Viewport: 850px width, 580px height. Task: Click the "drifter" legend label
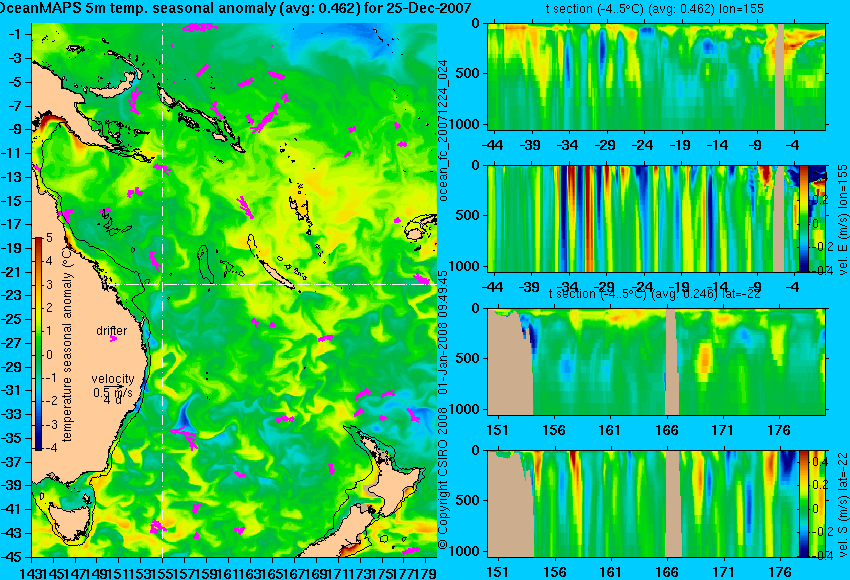(x=112, y=331)
